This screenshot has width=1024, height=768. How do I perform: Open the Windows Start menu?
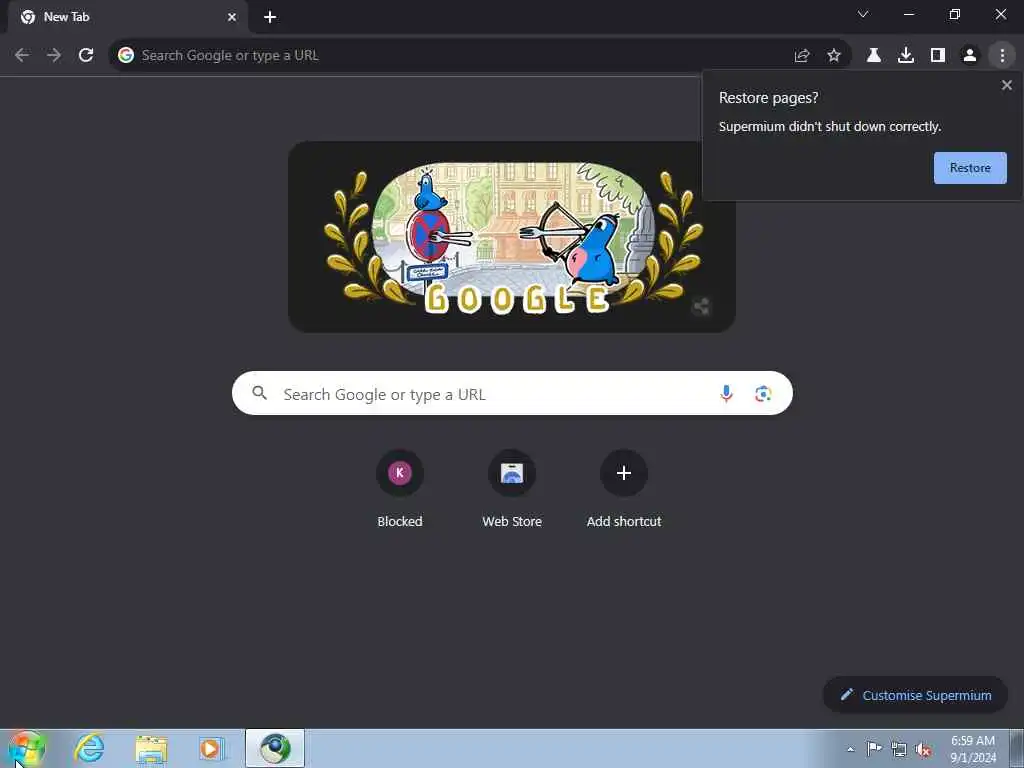pos(26,748)
